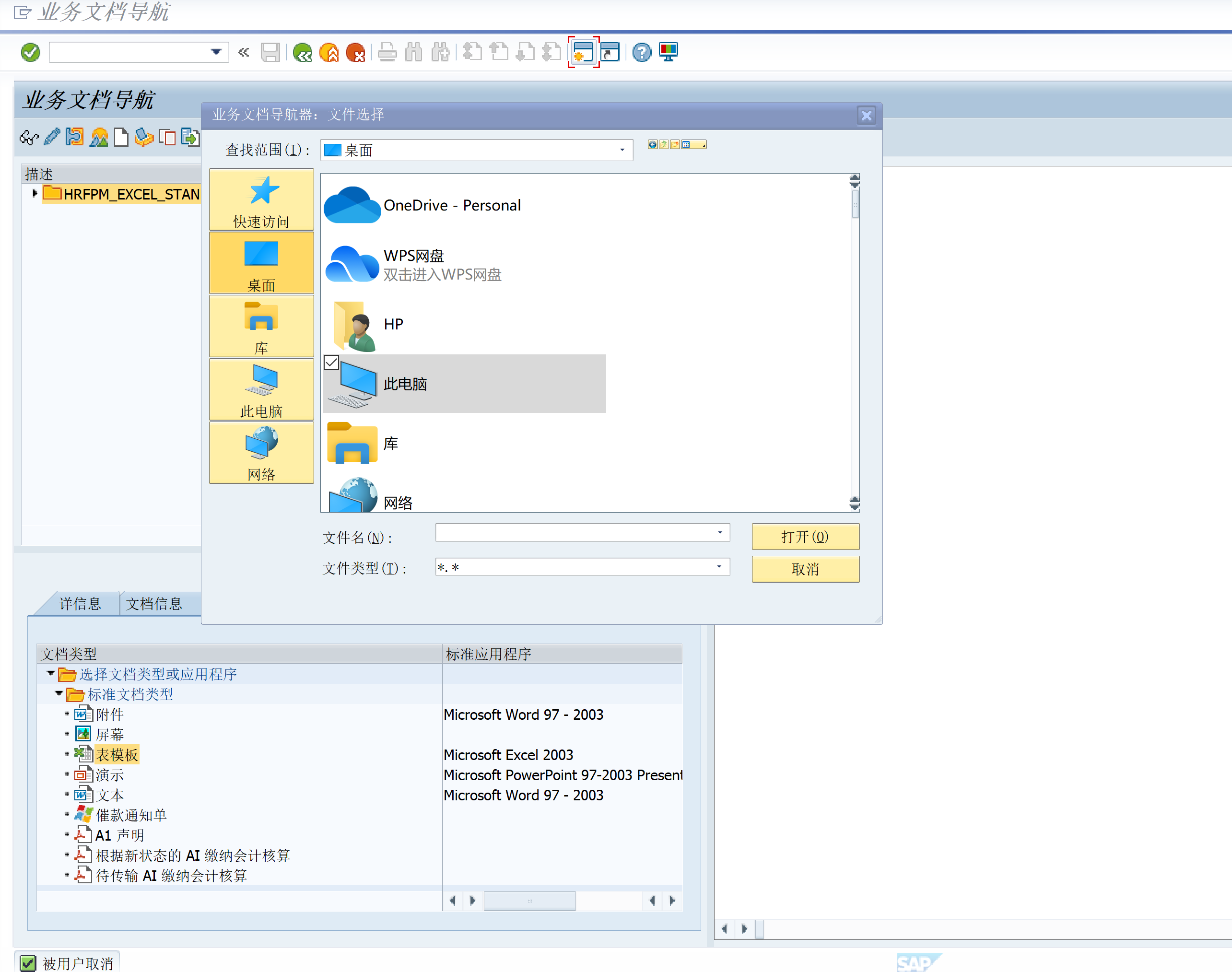
Task: Click the 打开 button in the file dialog
Action: point(805,537)
